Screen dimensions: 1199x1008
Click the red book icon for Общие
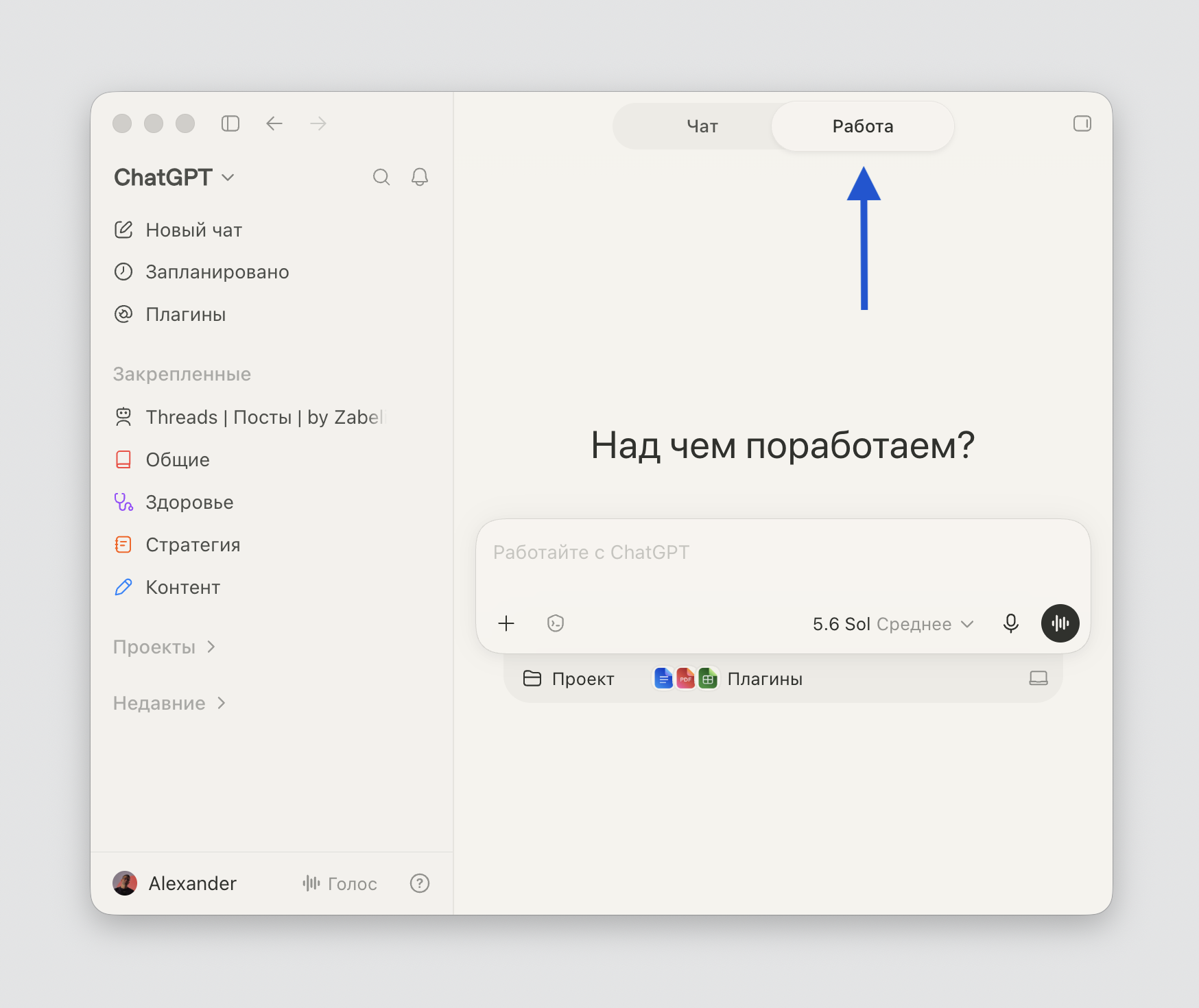(123, 459)
